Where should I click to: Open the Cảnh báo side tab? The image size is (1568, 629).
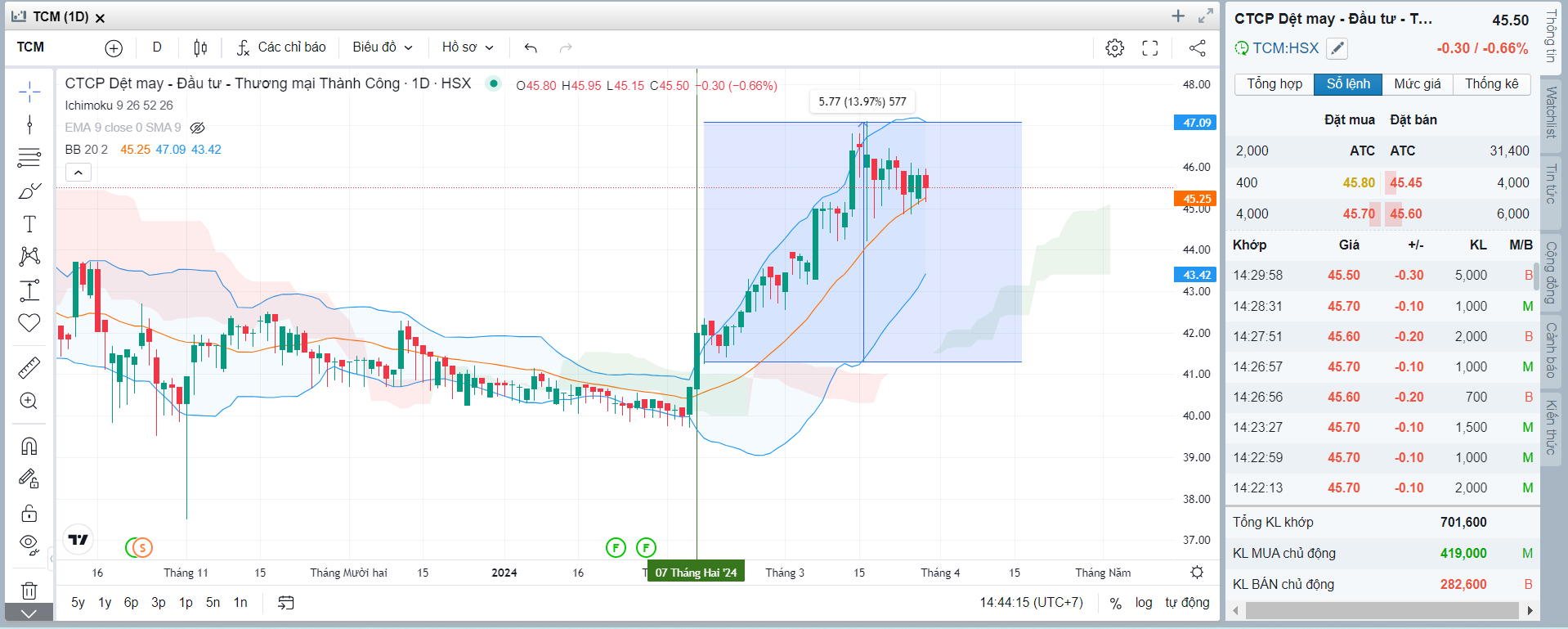[x=1551, y=350]
